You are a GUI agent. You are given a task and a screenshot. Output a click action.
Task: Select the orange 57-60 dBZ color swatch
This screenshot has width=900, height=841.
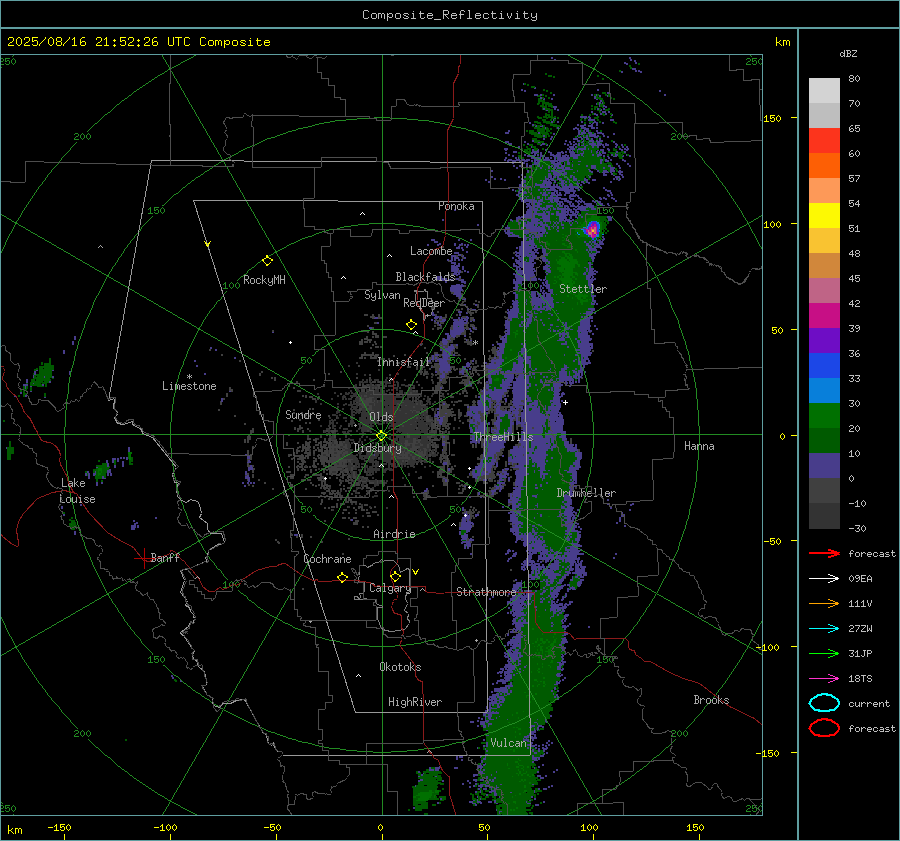[x=824, y=166]
